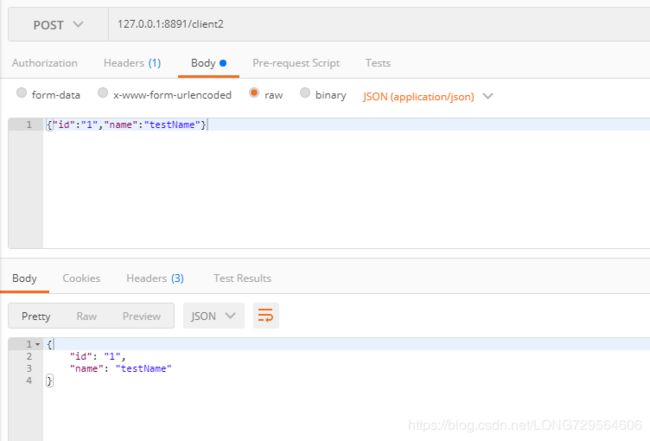Collapse the response JSON object at line 1
650x441 pixels.
click(37, 344)
